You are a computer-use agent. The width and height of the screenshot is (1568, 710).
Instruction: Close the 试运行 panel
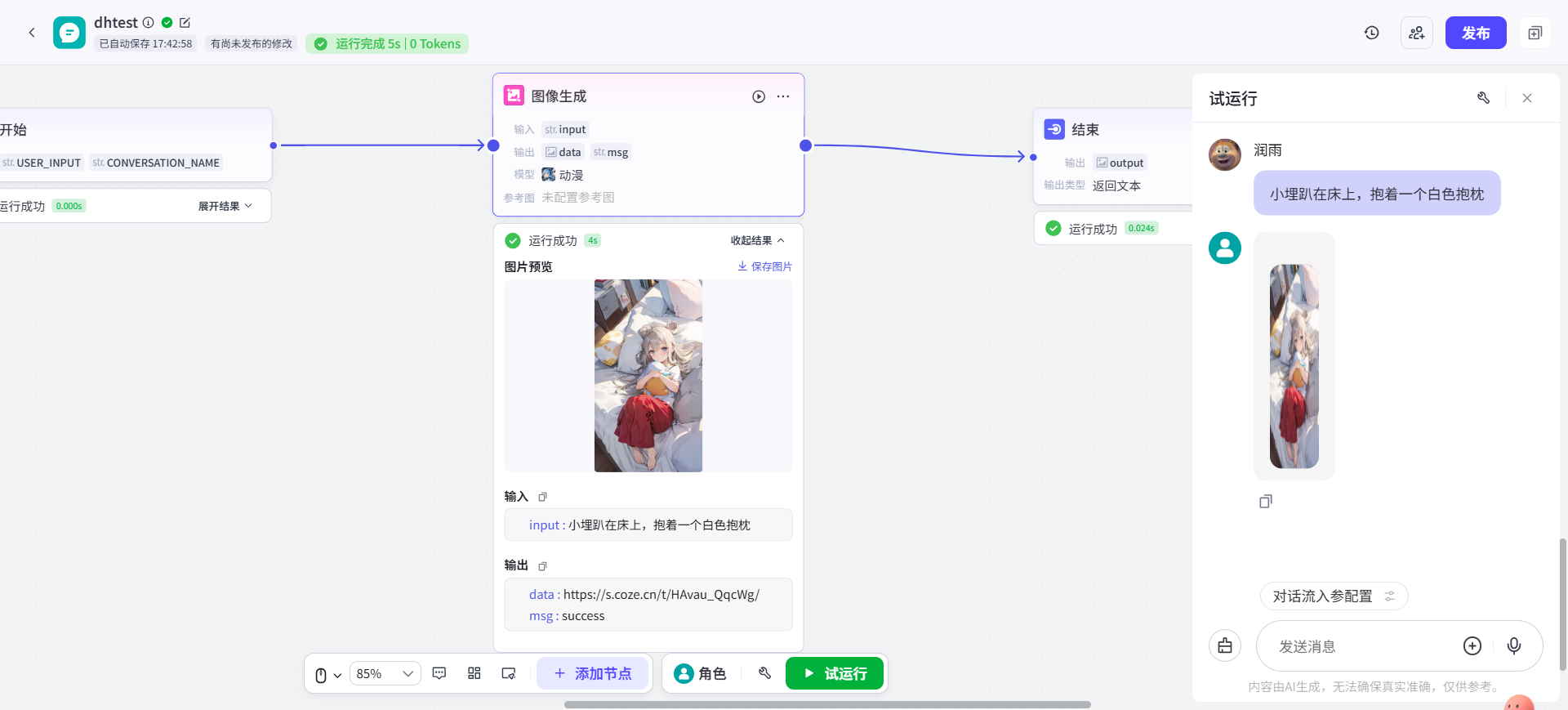(1527, 98)
